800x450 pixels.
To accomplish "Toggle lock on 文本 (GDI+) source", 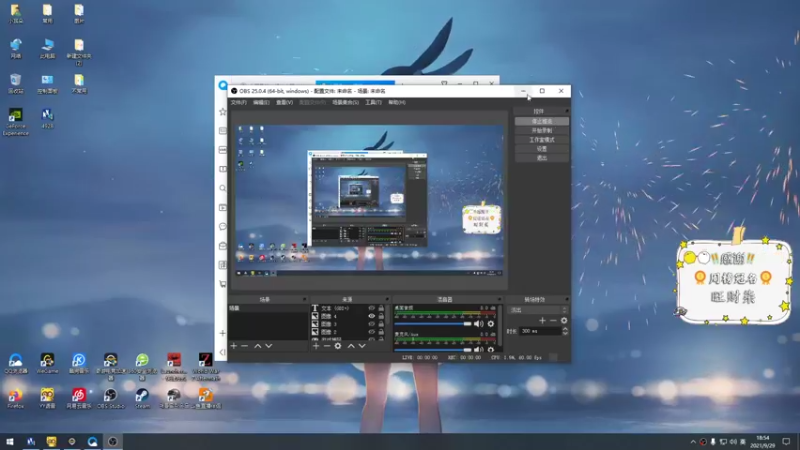I will click(x=381, y=308).
